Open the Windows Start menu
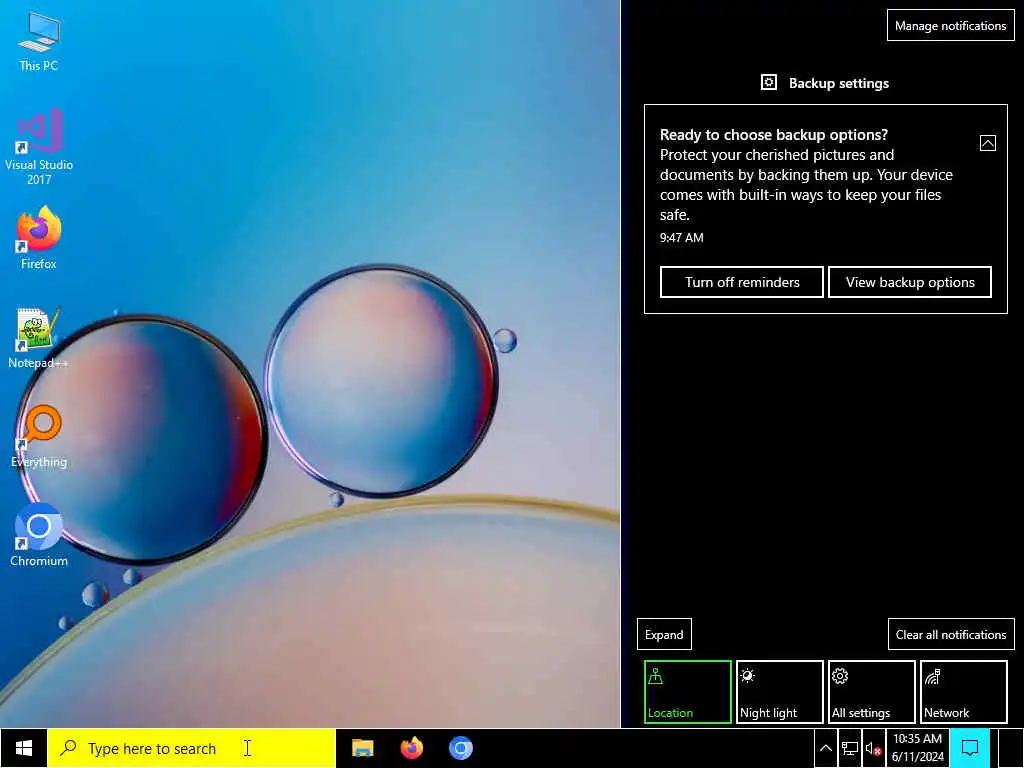The height and width of the screenshot is (768, 1024). pos(24,748)
